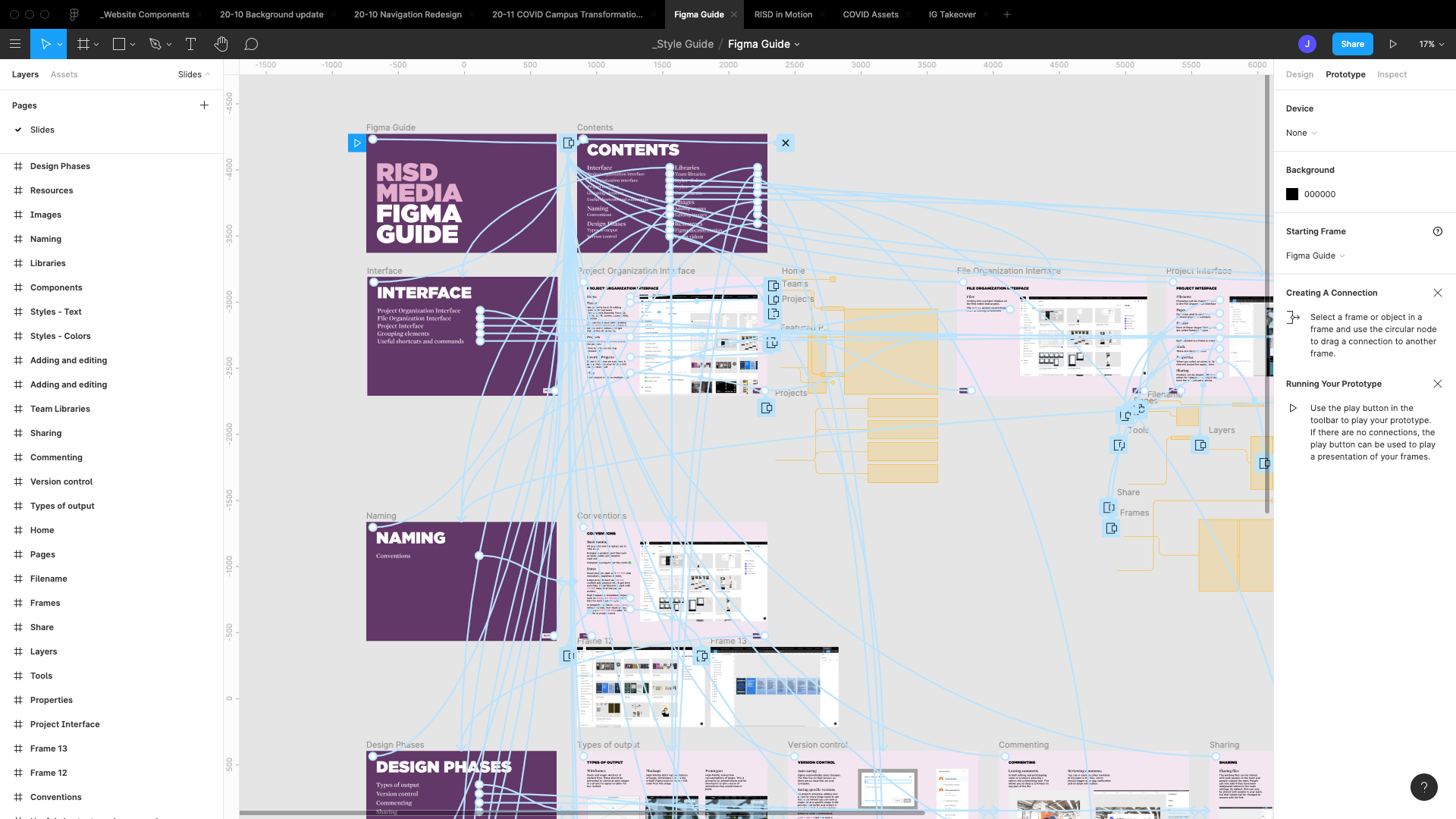Open the Device None dropdown

pyautogui.click(x=1301, y=133)
